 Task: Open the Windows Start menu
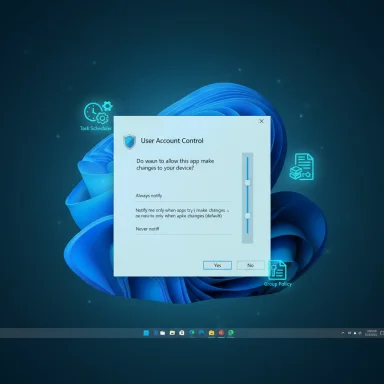(146, 333)
